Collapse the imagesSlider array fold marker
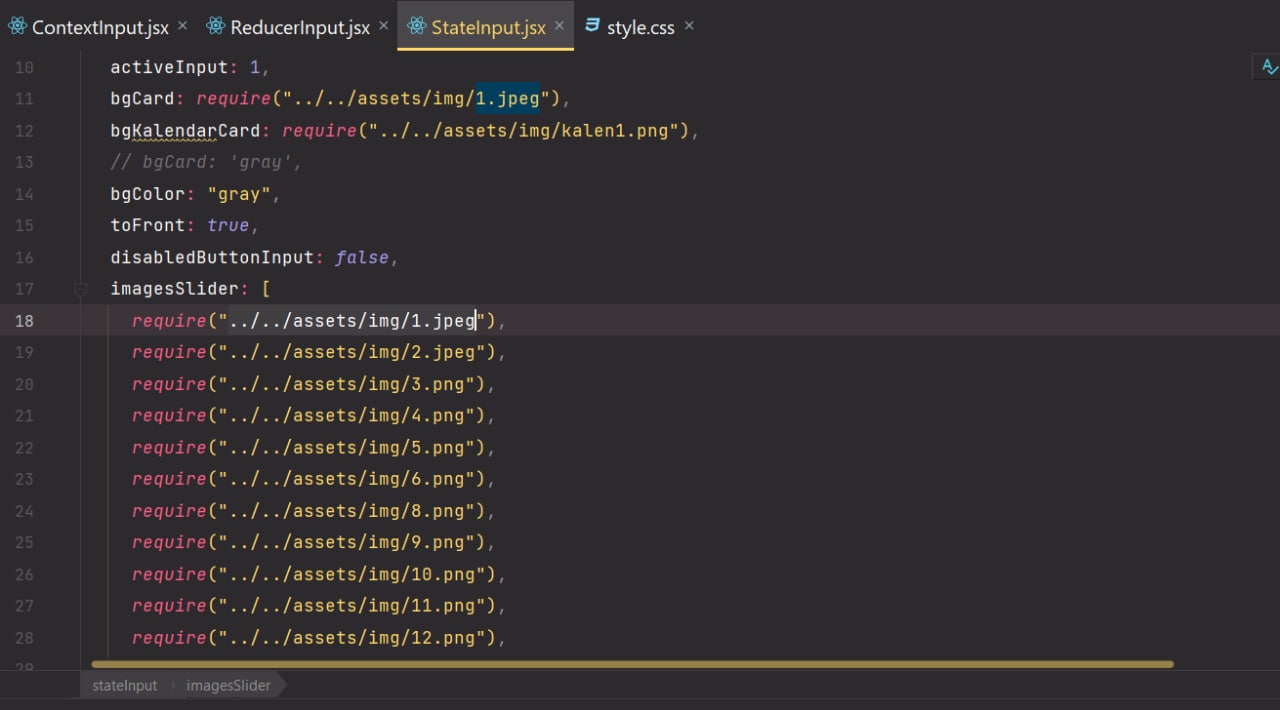The width and height of the screenshot is (1280, 710). (80, 289)
